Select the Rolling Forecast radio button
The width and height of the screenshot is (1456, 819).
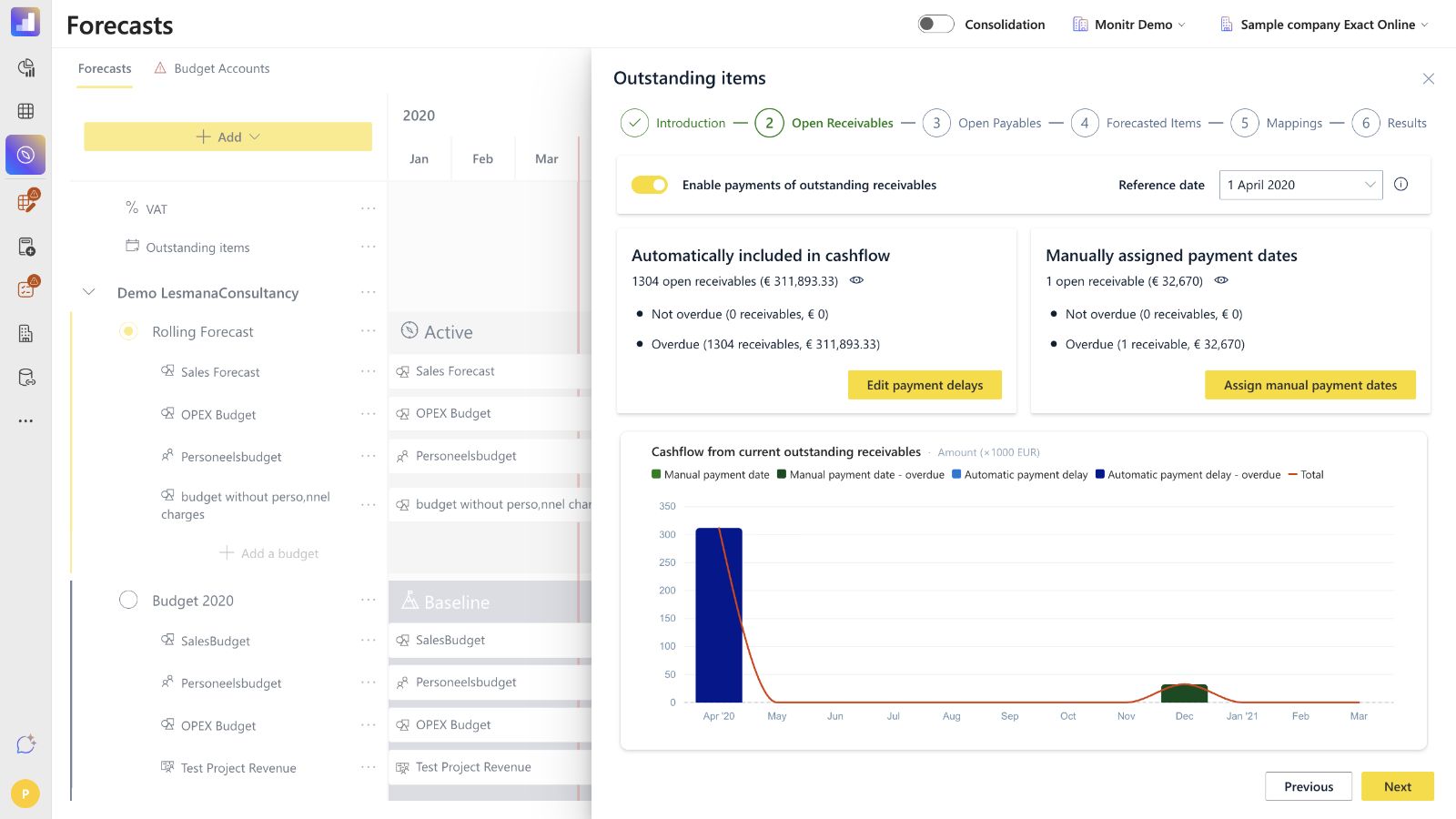tap(128, 331)
